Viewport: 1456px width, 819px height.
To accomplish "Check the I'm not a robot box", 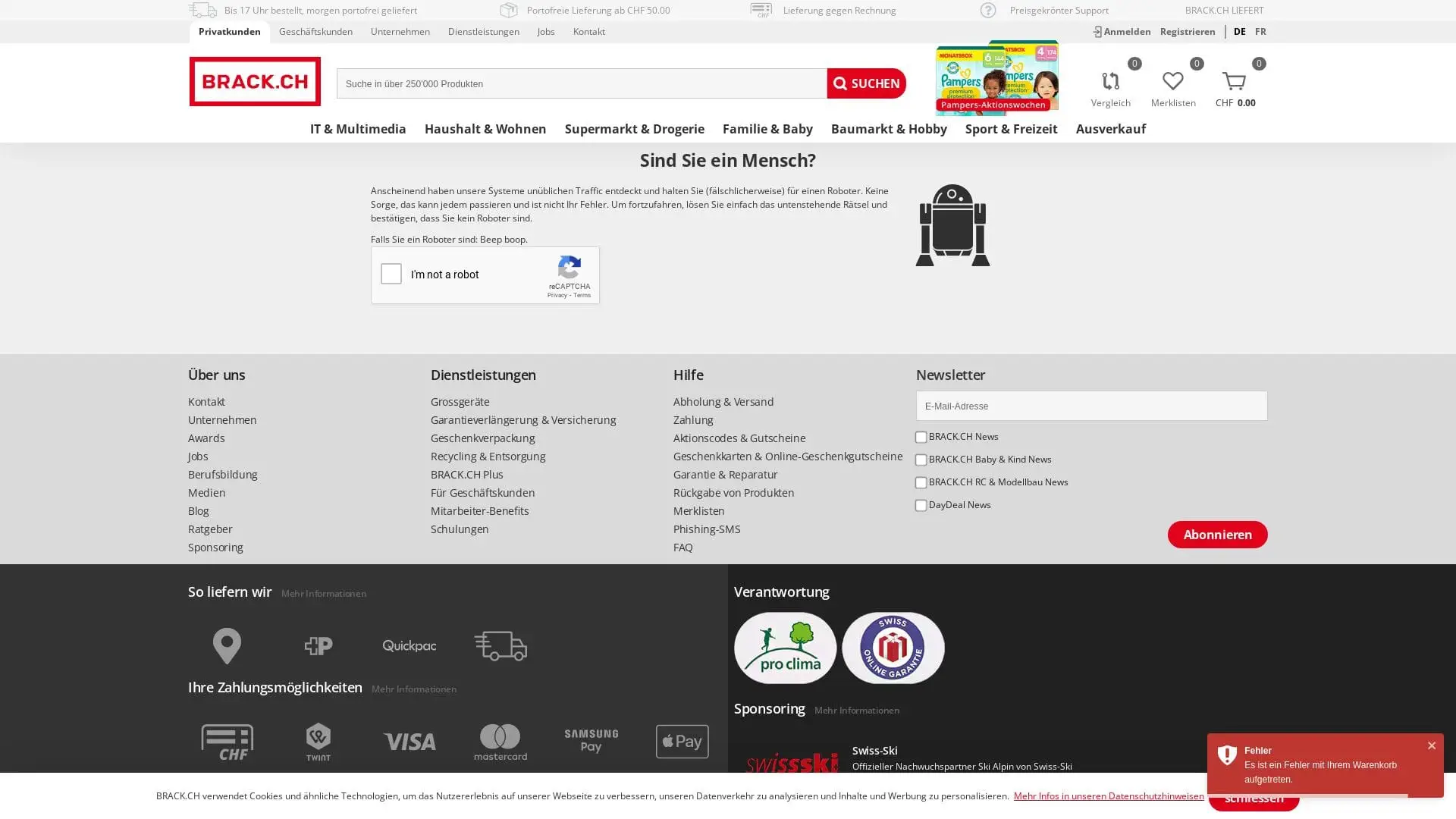I will coord(391,274).
